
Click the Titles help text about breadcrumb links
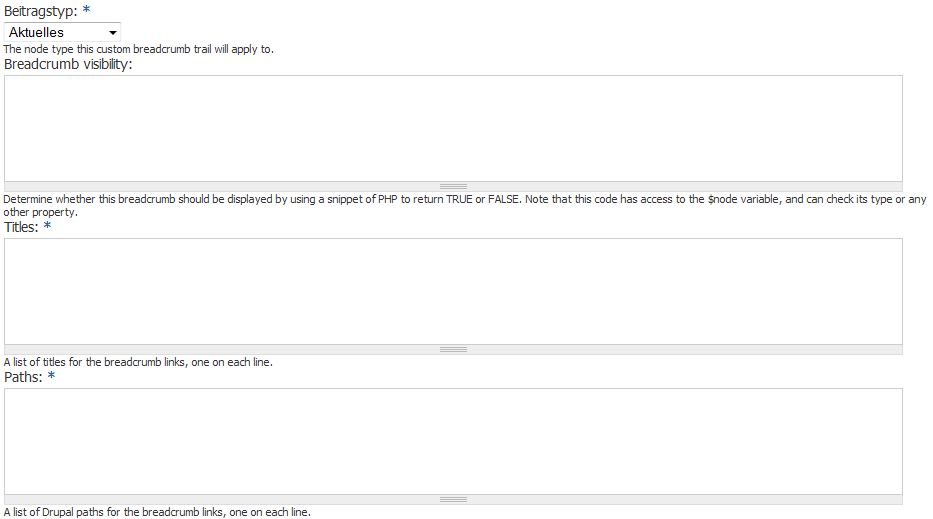(138, 362)
